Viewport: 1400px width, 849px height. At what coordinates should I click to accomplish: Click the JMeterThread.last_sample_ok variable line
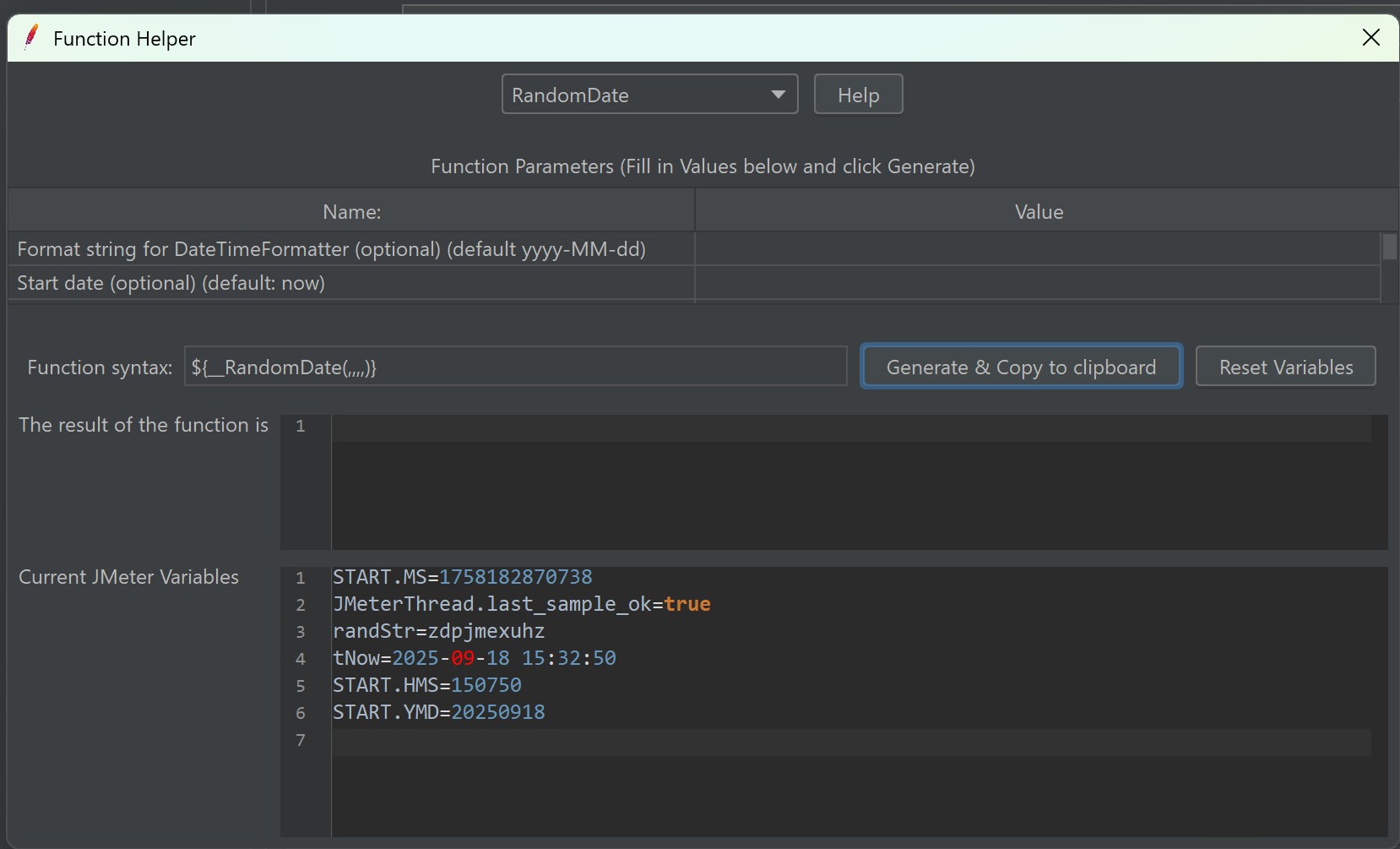(x=521, y=604)
